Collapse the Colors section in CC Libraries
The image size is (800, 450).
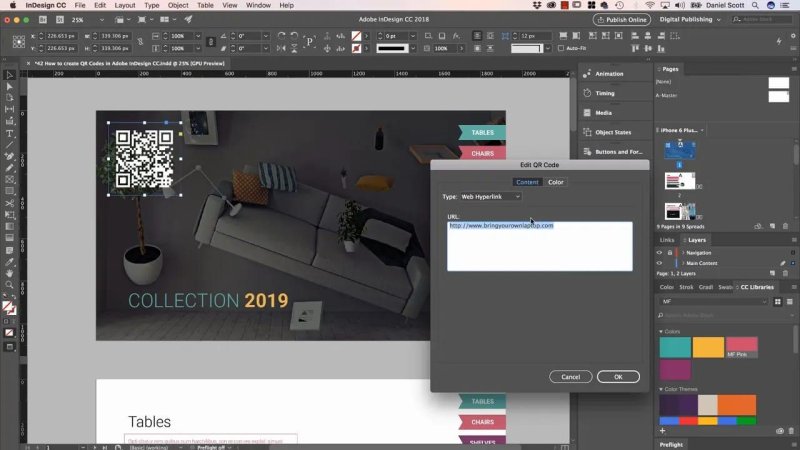coord(661,332)
